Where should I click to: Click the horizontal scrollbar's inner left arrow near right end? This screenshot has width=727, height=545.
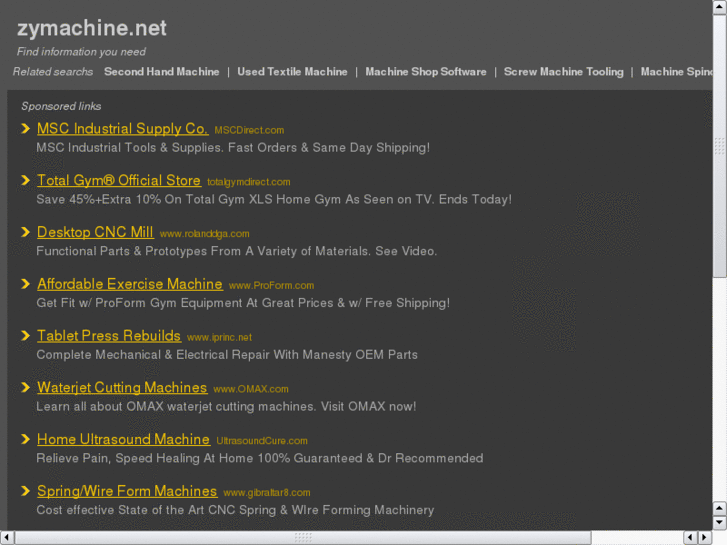(691, 538)
